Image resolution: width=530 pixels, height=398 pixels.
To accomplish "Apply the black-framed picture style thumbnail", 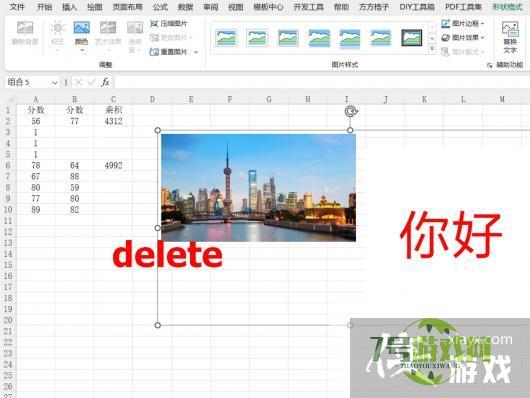I will (x=411, y=38).
